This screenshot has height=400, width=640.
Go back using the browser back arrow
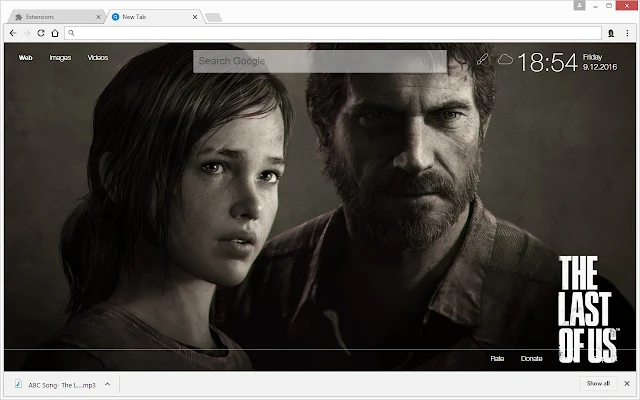pos(13,33)
